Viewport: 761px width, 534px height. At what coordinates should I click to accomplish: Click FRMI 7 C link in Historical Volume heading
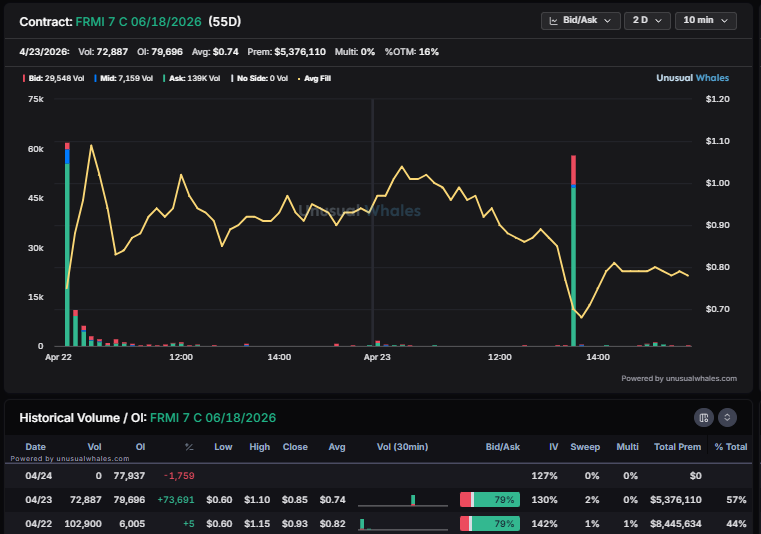(213, 418)
